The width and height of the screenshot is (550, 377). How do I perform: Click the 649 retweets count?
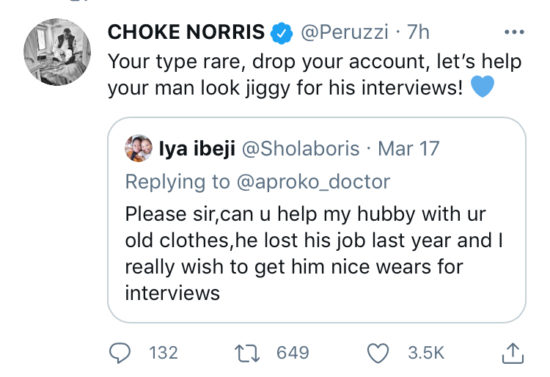pyautogui.click(x=293, y=353)
